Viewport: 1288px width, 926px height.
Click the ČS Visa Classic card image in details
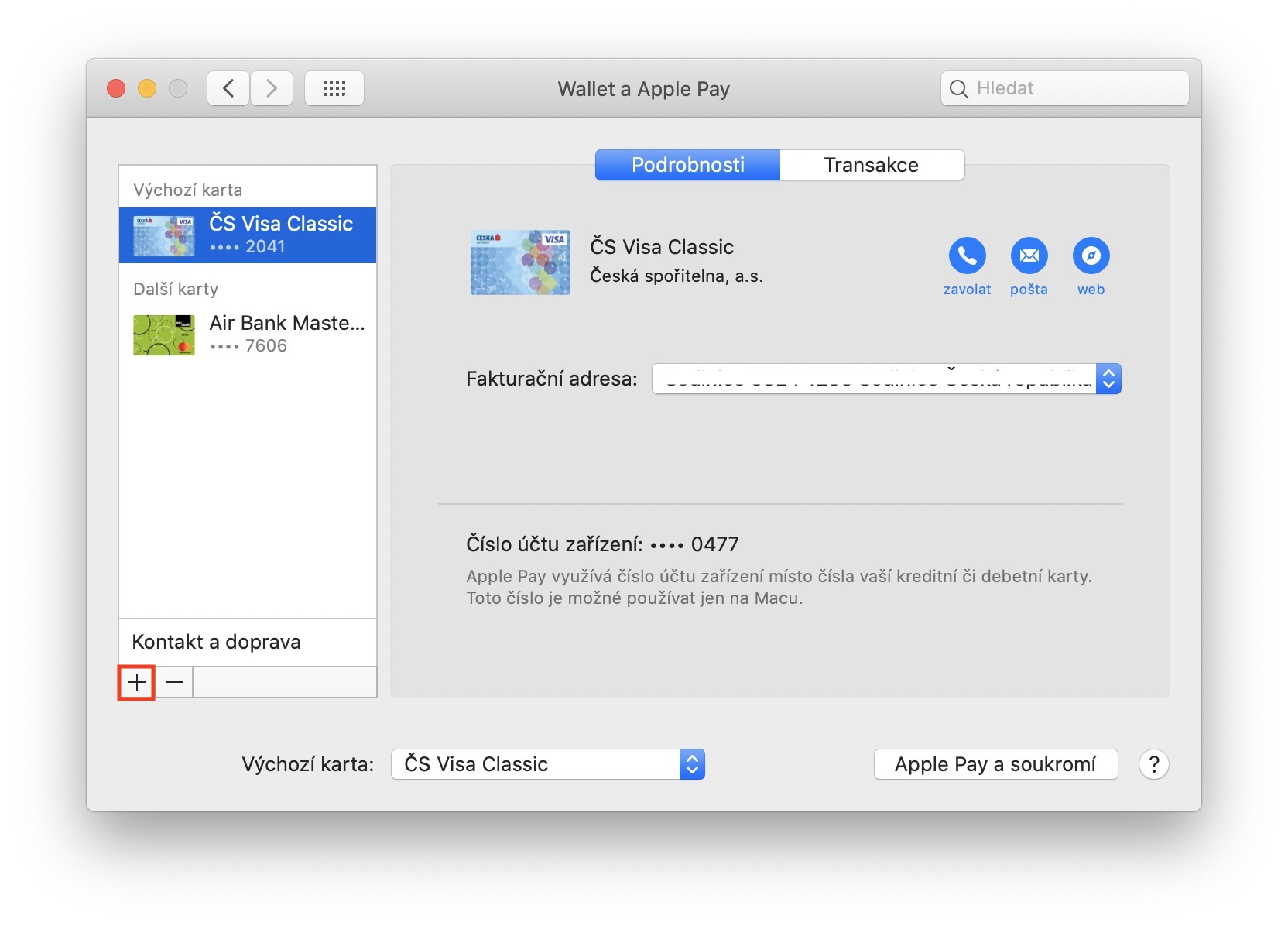pos(520,262)
